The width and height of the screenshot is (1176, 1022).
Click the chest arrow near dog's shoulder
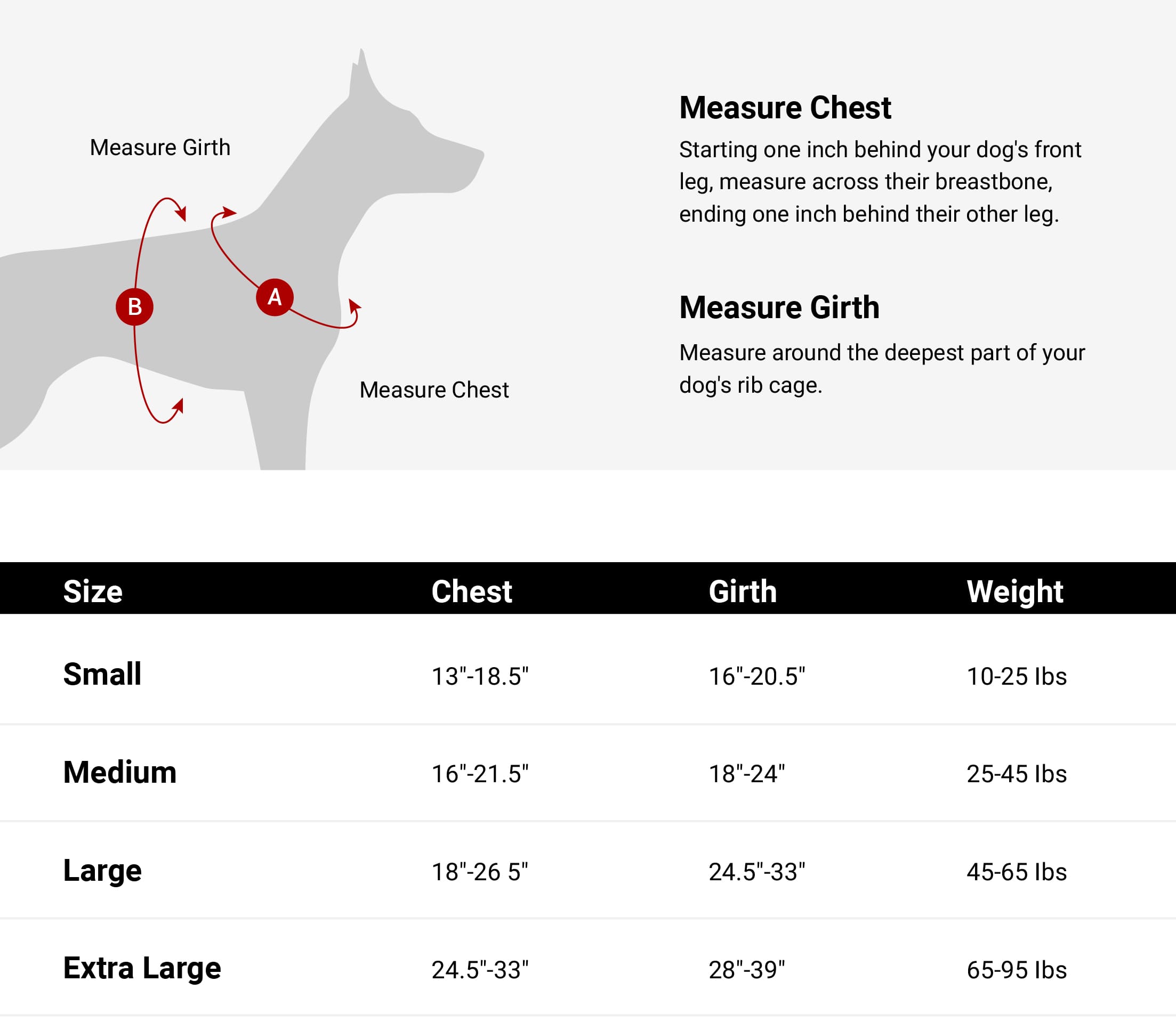coord(229,213)
